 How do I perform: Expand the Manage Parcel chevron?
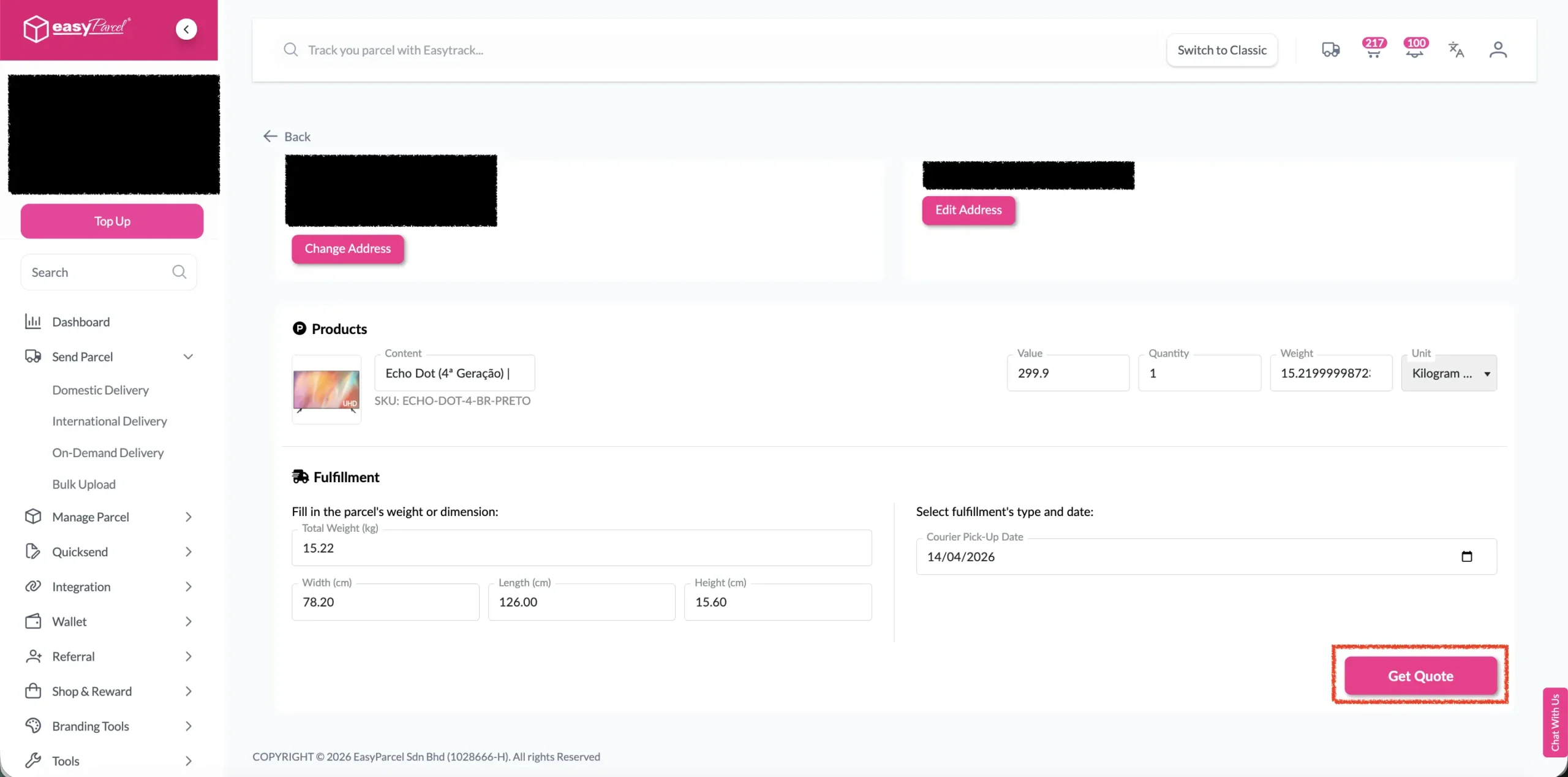tap(189, 517)
